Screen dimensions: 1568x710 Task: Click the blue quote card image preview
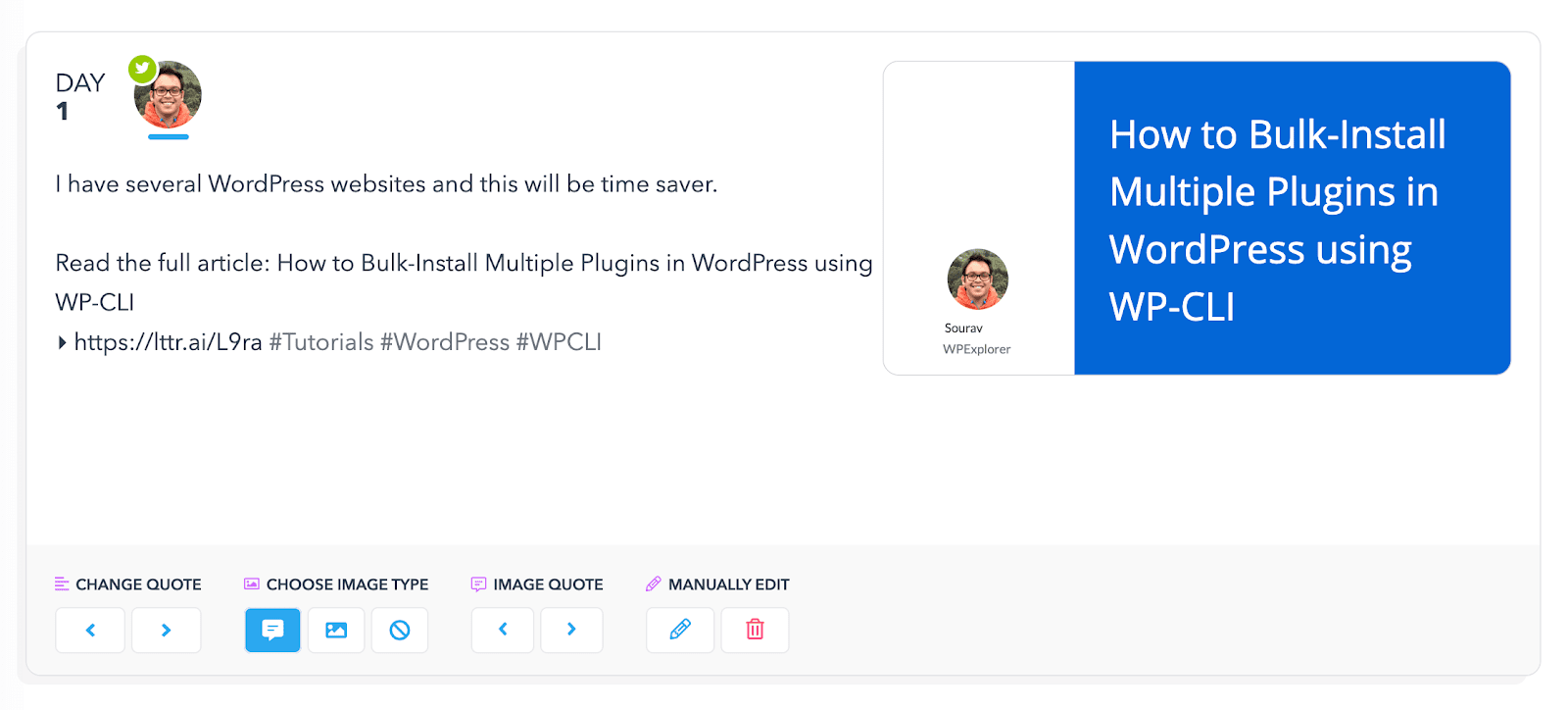[x=1293, y=218]
